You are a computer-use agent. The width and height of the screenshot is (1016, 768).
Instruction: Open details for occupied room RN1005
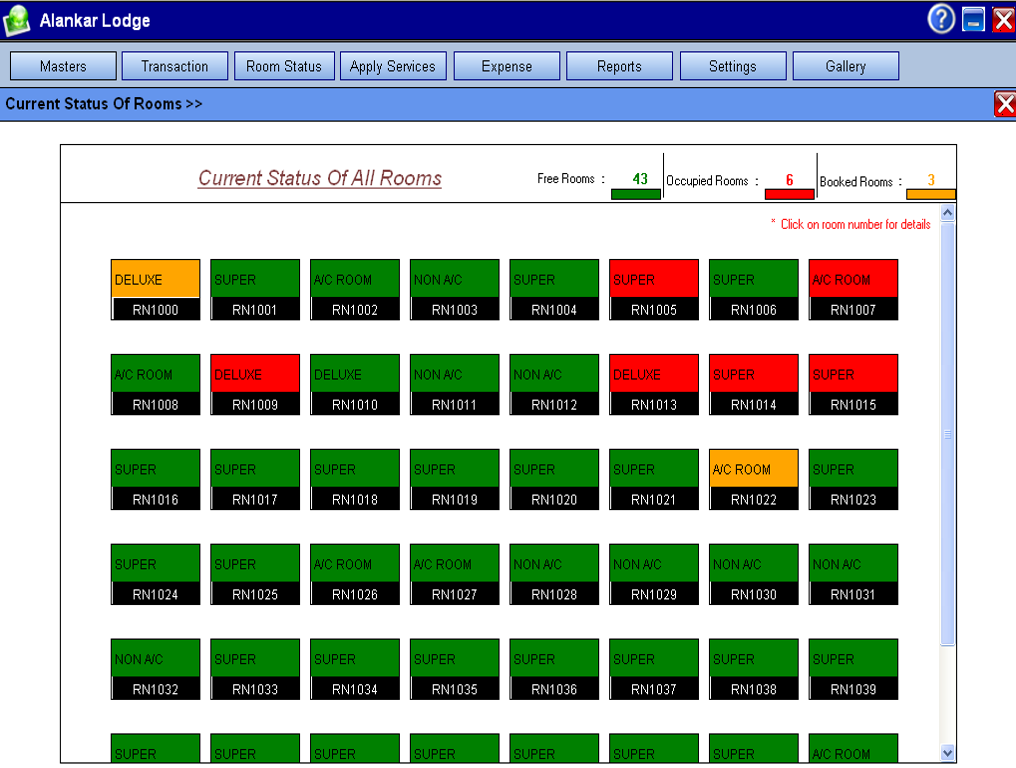[654, 310]
